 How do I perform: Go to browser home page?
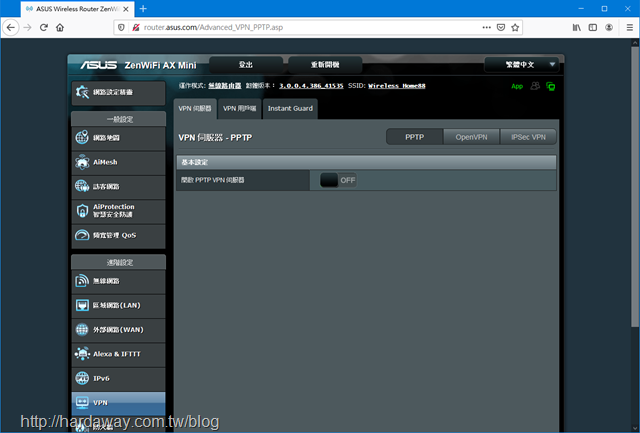point(60,27)
